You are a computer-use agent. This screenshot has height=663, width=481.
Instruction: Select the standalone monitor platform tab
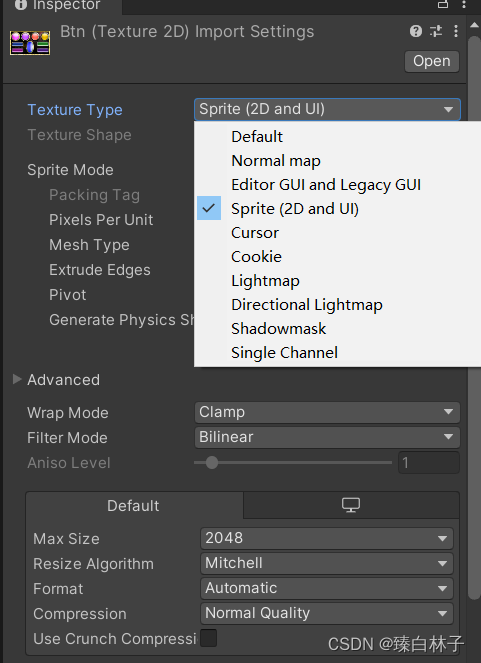coord(351,505)
